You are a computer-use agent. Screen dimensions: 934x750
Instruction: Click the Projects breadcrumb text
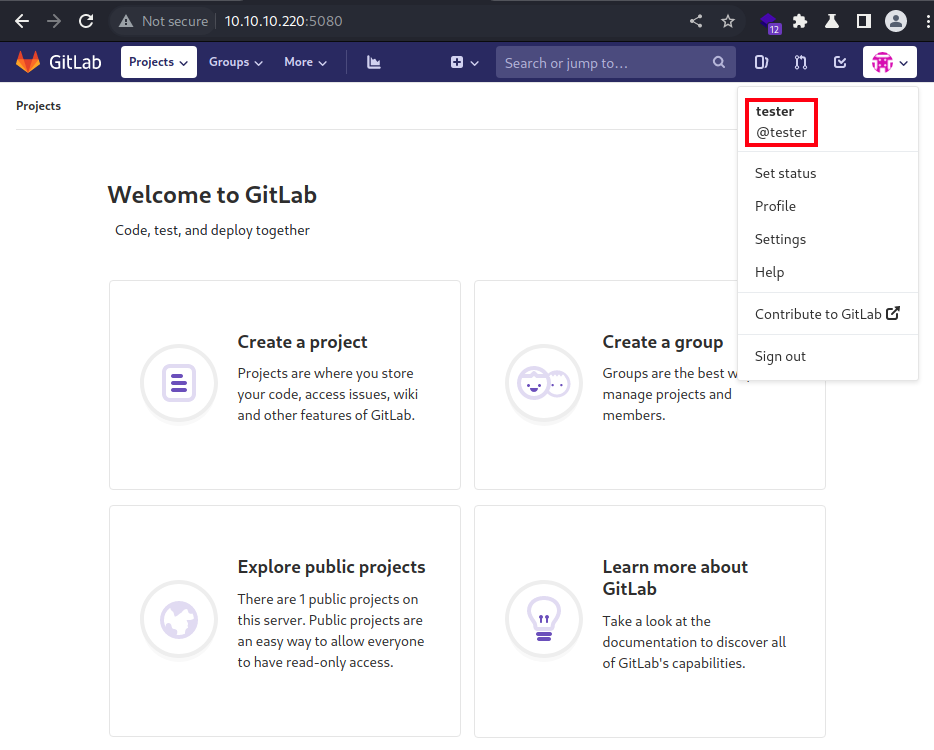38,106
